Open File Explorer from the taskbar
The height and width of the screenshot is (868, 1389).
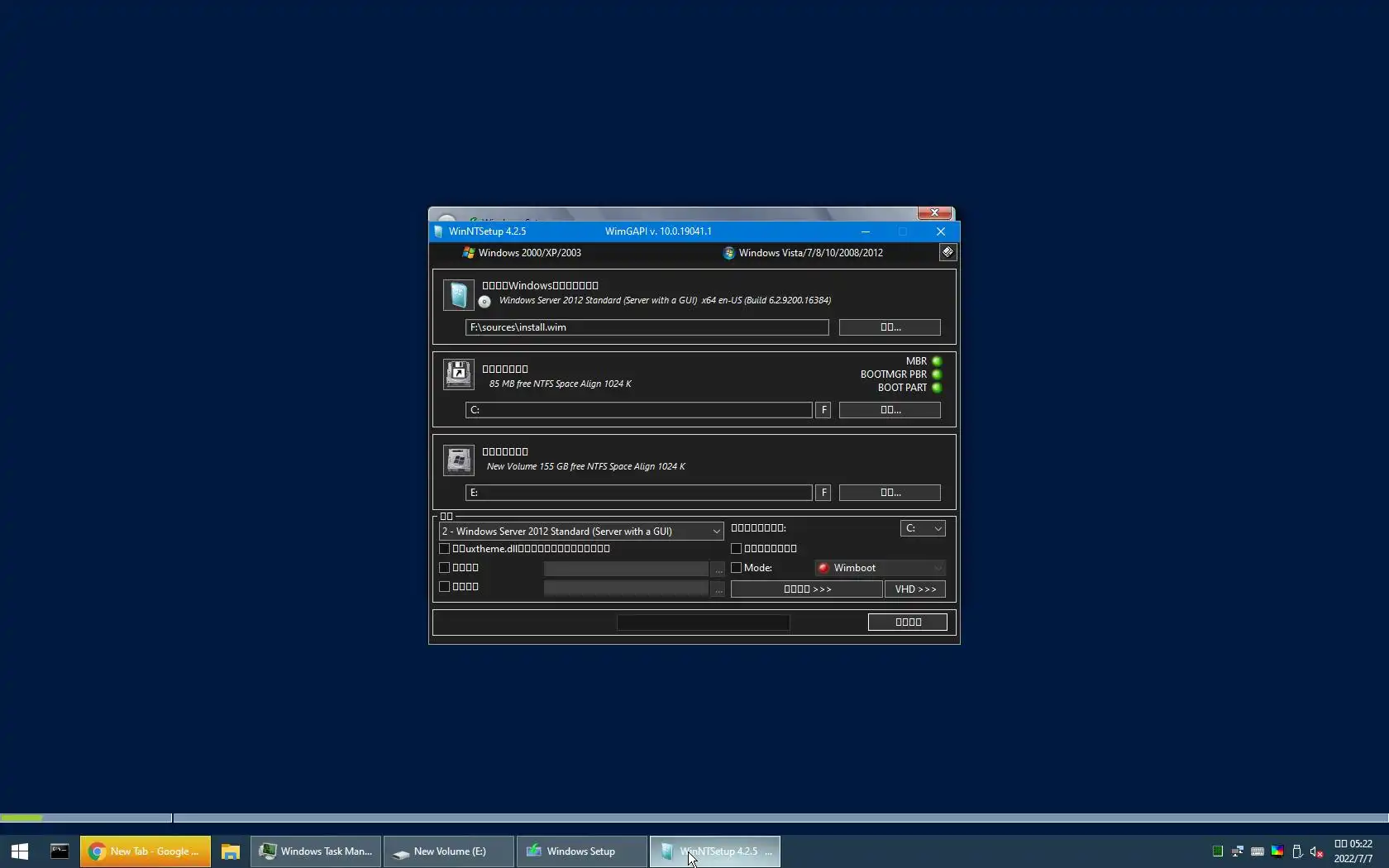231,851
